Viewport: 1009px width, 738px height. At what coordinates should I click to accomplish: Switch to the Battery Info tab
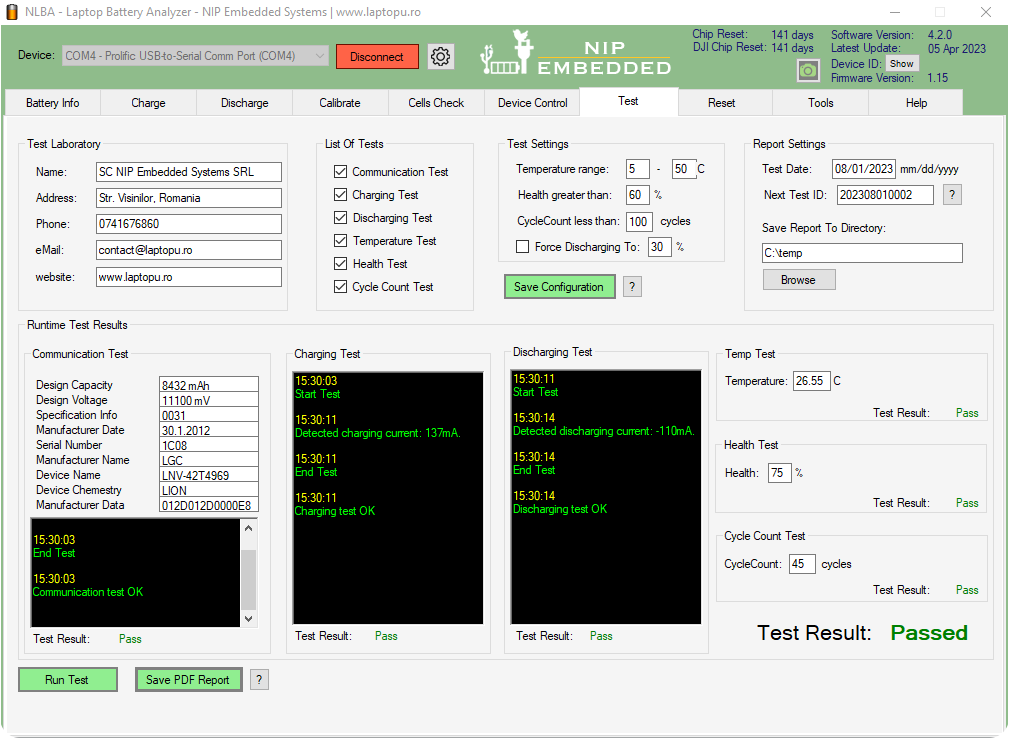(x=53, y=103)
